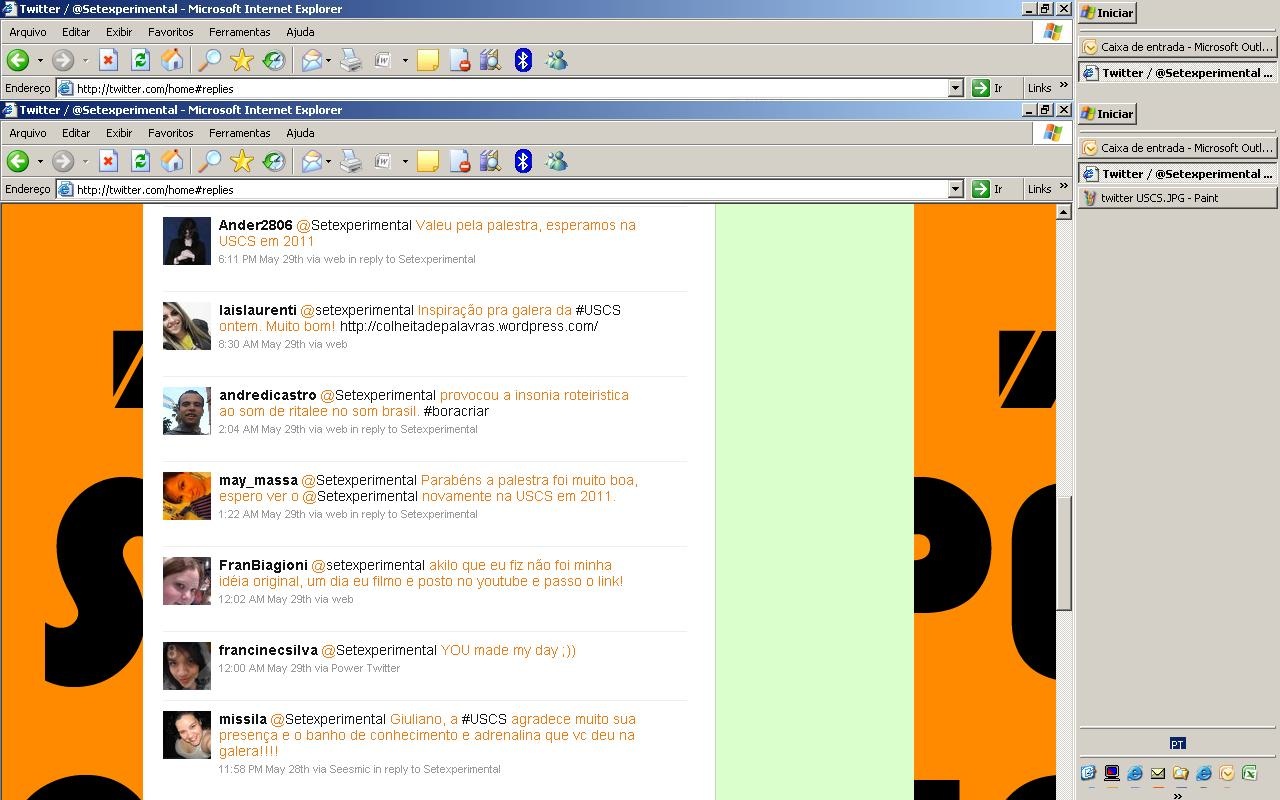Click the #boracriar hashtag link
Viewport: 1280px width, 800px height.
click(456, 411)
